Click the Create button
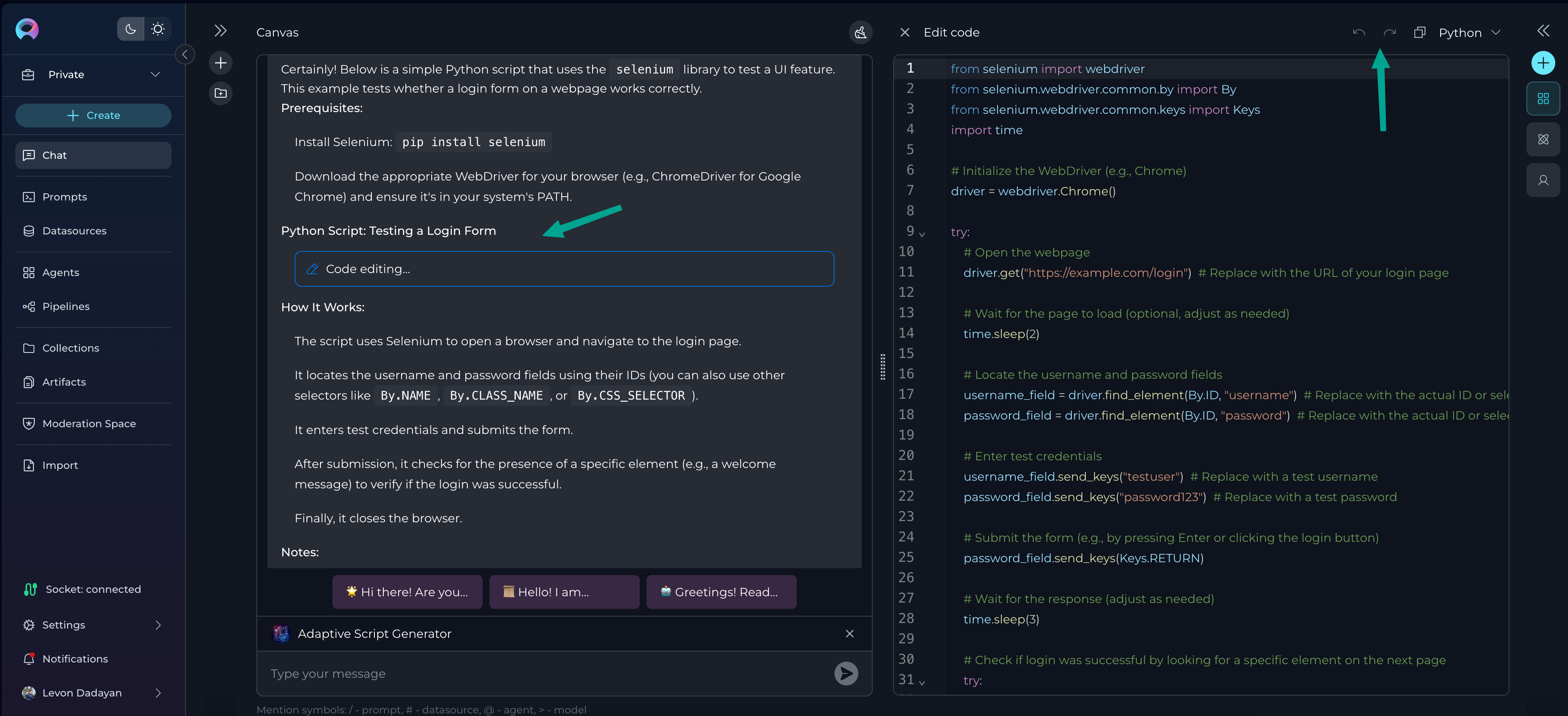Image resolution: width=1568 pixels, height=716 pixels. [93, 115]
